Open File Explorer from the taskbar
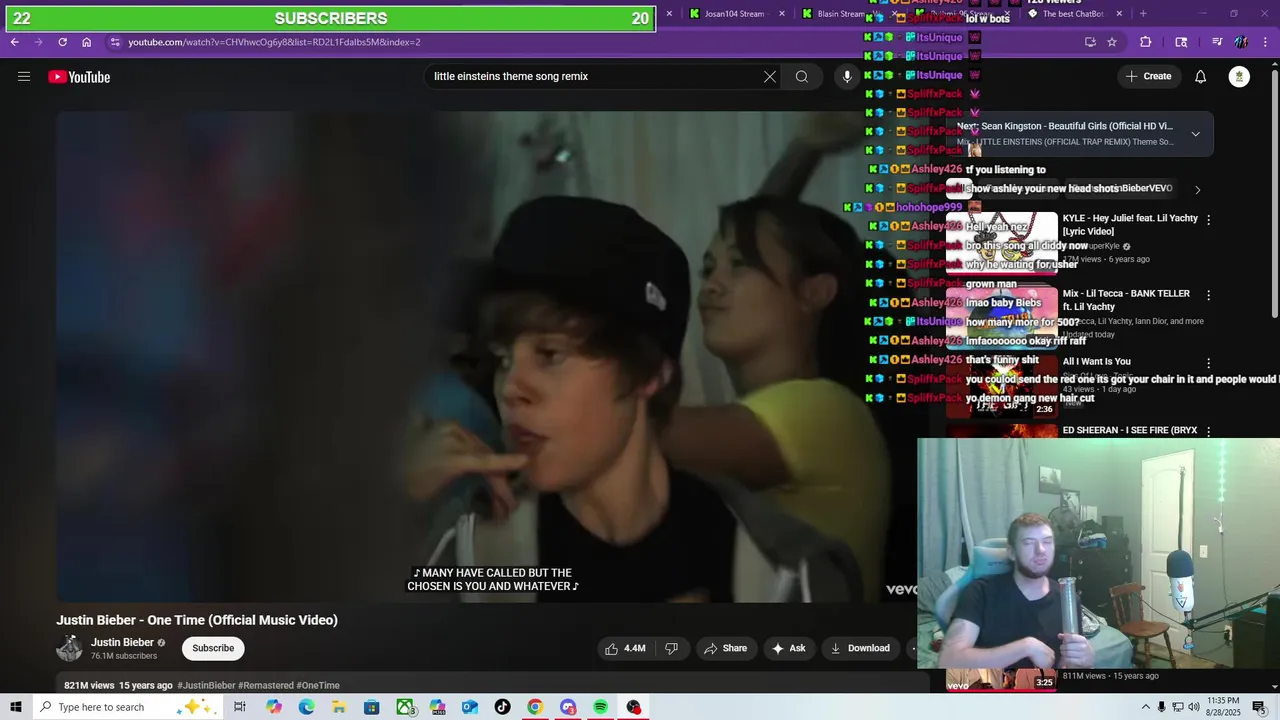The height and width of the screenshot is (720, 1280). [x=339, y=707]
